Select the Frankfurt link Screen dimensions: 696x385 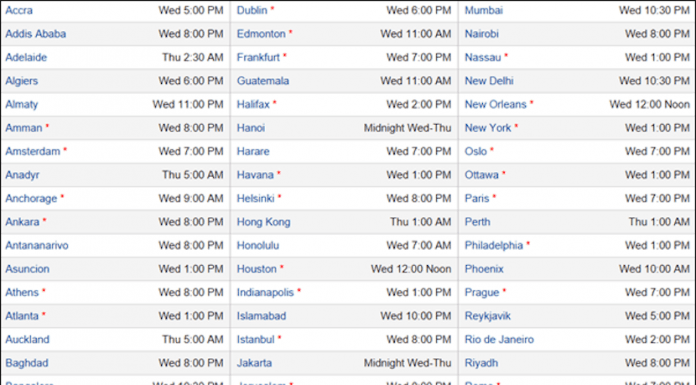click(x=258, y=57)
